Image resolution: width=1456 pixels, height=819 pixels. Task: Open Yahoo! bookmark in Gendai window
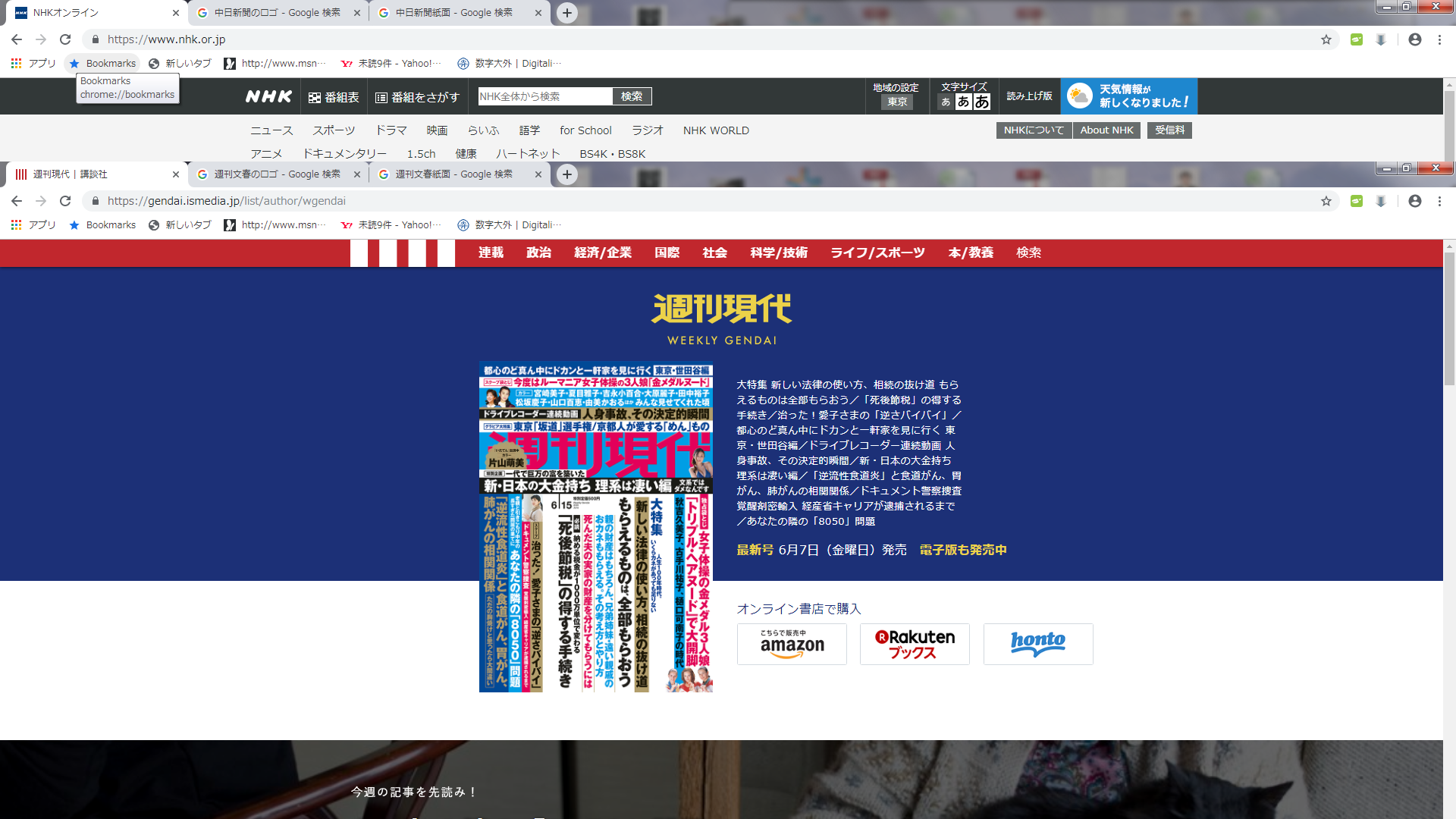coord(391,225)
